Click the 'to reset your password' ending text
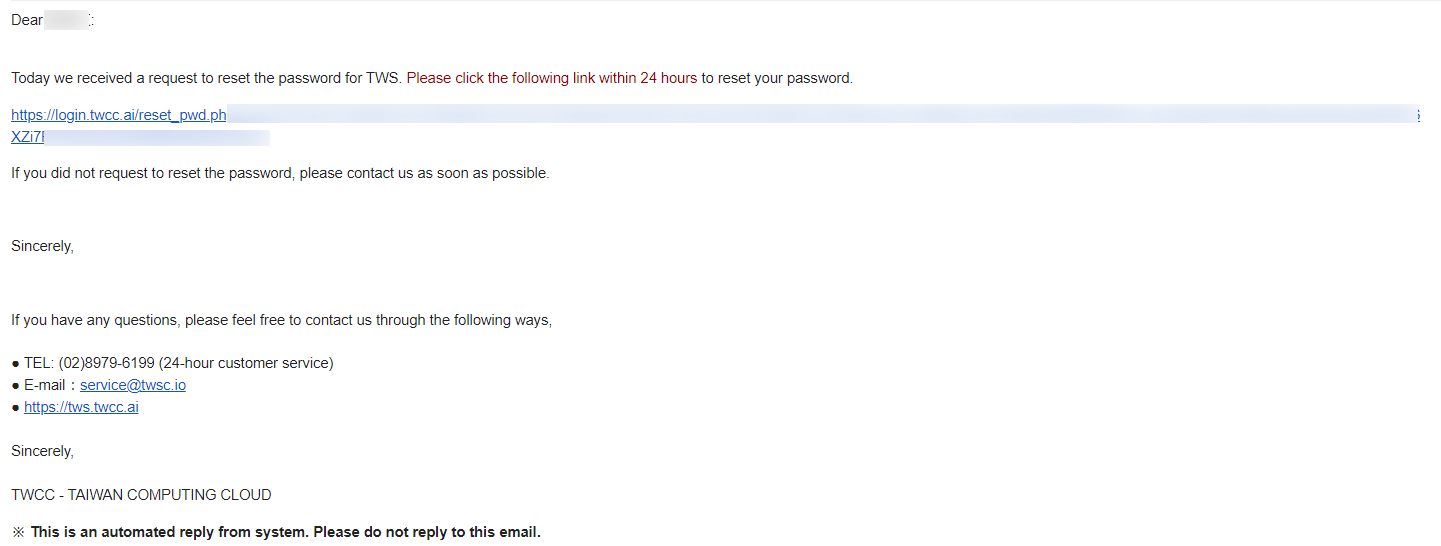Screen dimensions: 1441x546 (777, 78)
